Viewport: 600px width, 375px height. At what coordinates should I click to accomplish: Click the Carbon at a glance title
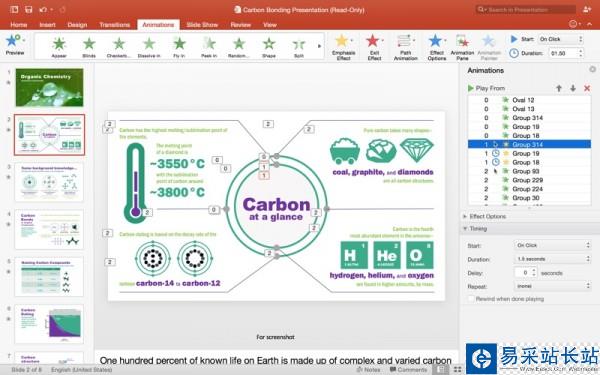276,209
